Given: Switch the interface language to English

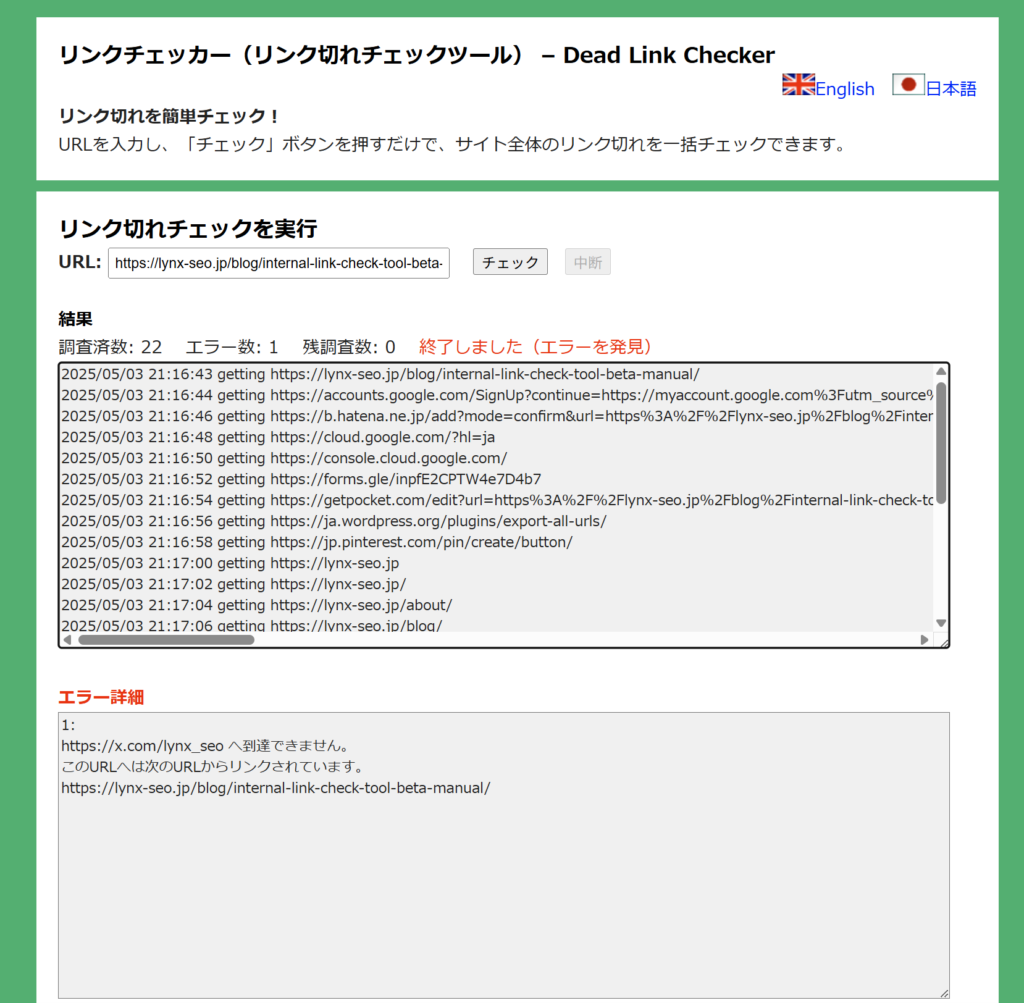Looking at the screenshot, I should click(x=844, y=89).
